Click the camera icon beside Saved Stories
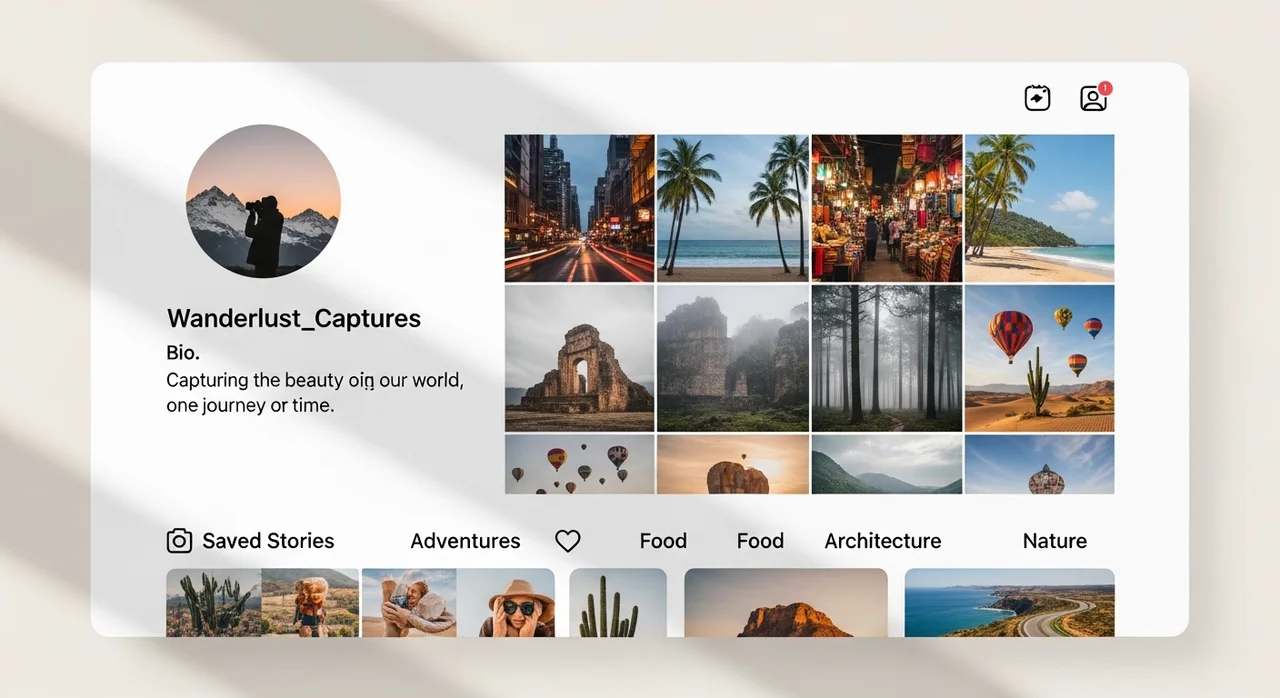 point(179,541)
